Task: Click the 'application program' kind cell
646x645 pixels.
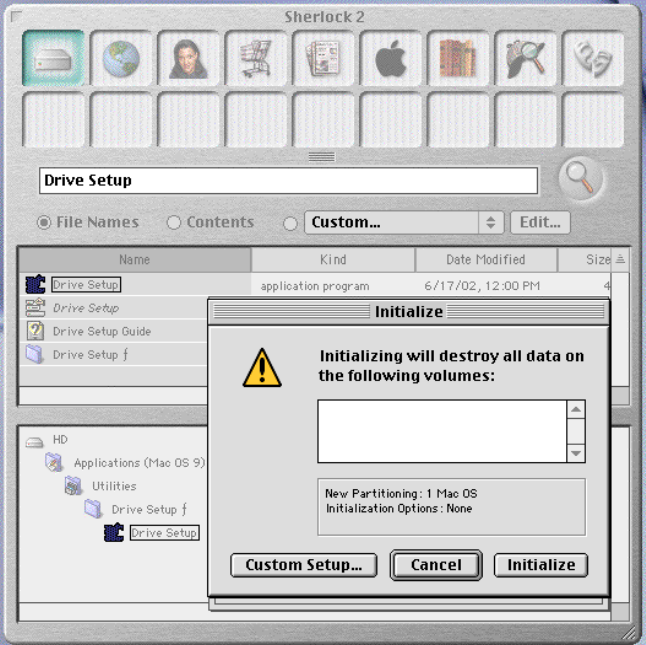Action: click(x=315, y=286)
